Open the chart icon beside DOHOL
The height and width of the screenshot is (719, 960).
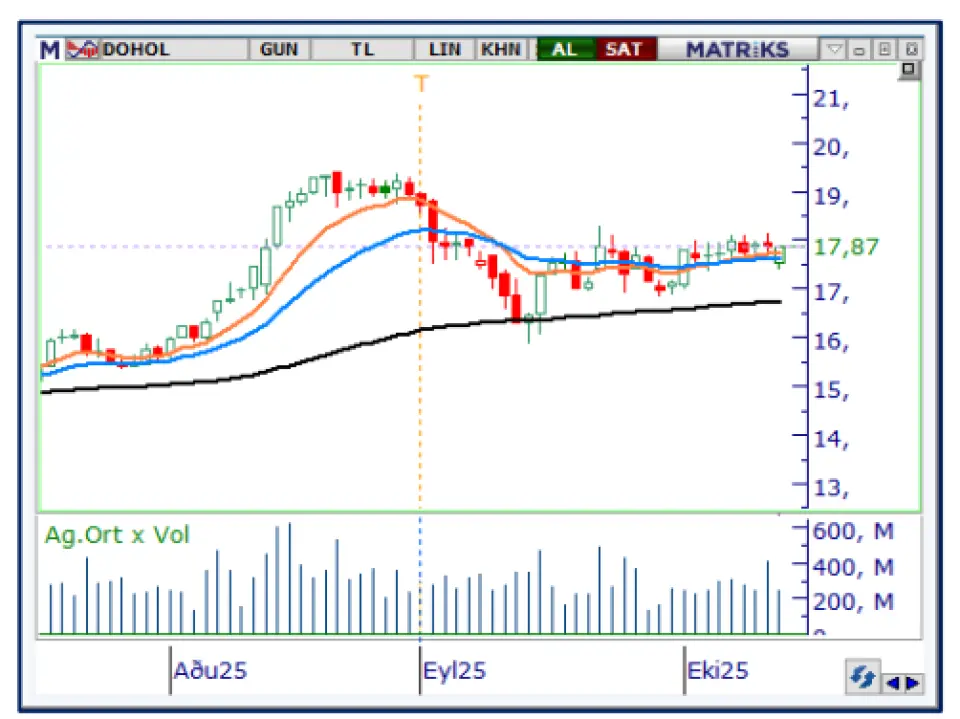[83, 49]
